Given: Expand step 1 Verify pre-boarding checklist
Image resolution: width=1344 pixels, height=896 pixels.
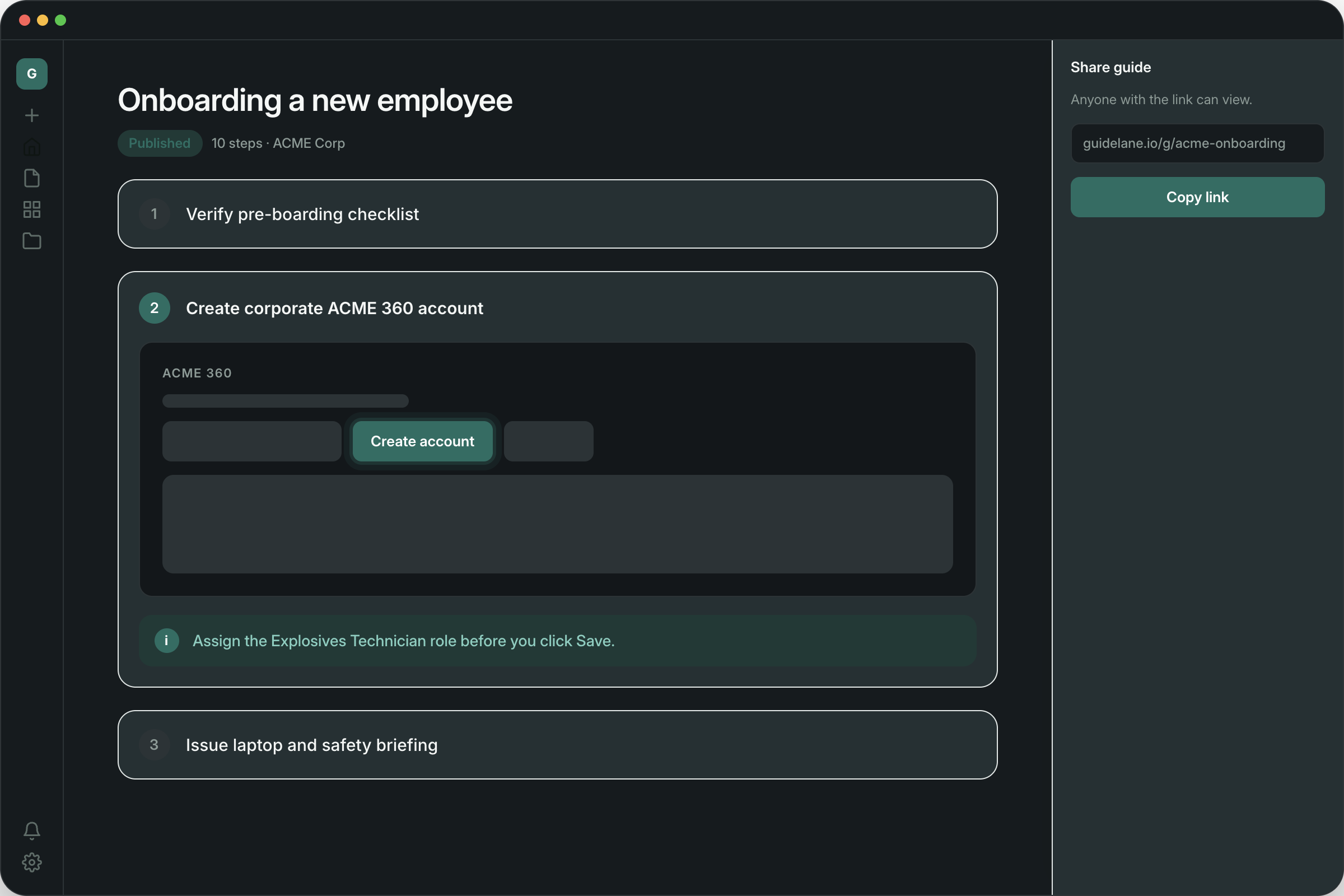Looking at the screenshot, I should [x=557, y=214].
